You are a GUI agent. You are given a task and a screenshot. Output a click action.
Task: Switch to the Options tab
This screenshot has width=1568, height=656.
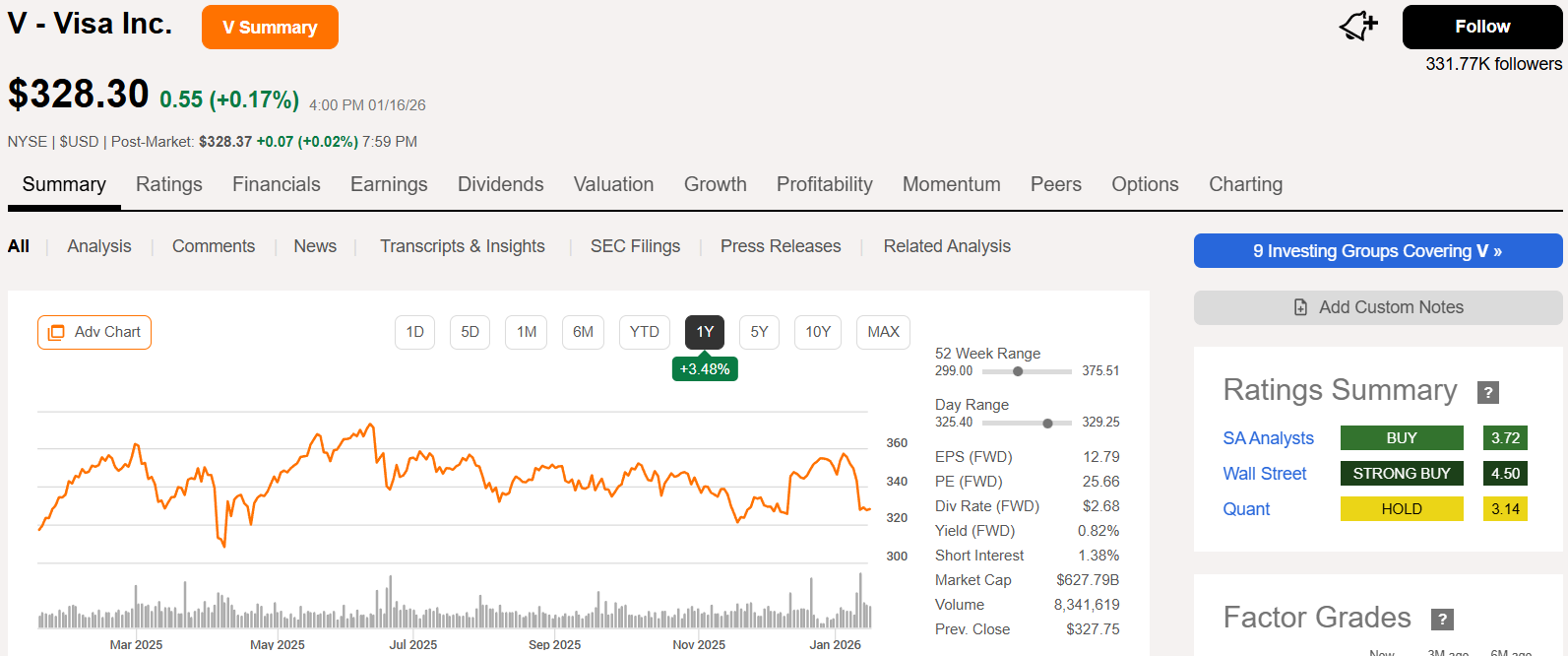pyautogui.click(x=1145, y=184)
